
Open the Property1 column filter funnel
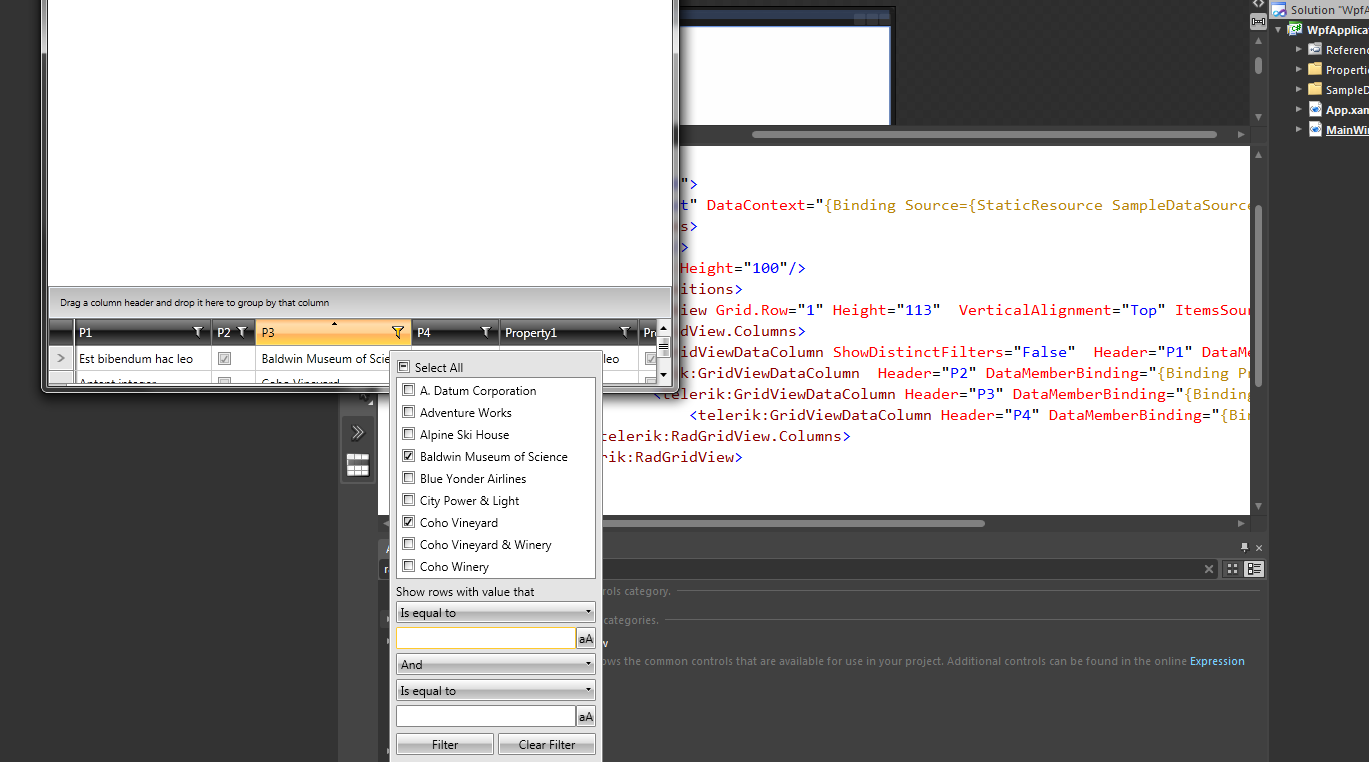pyautogui.click(x=625, y=332)
